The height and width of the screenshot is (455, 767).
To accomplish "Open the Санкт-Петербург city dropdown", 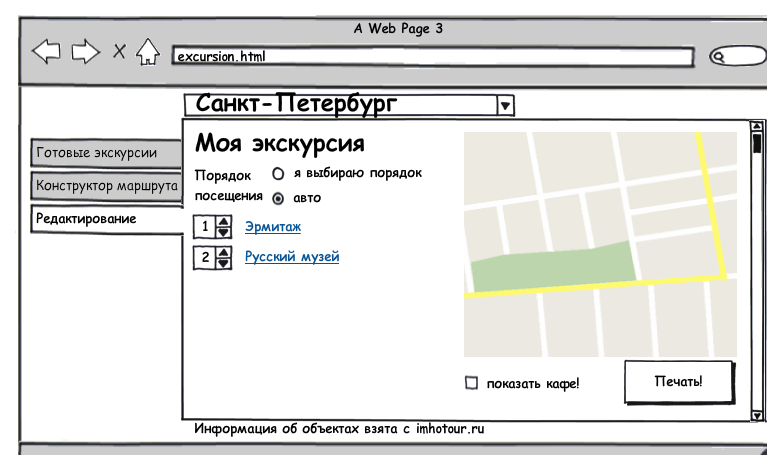I will (505, 105).
